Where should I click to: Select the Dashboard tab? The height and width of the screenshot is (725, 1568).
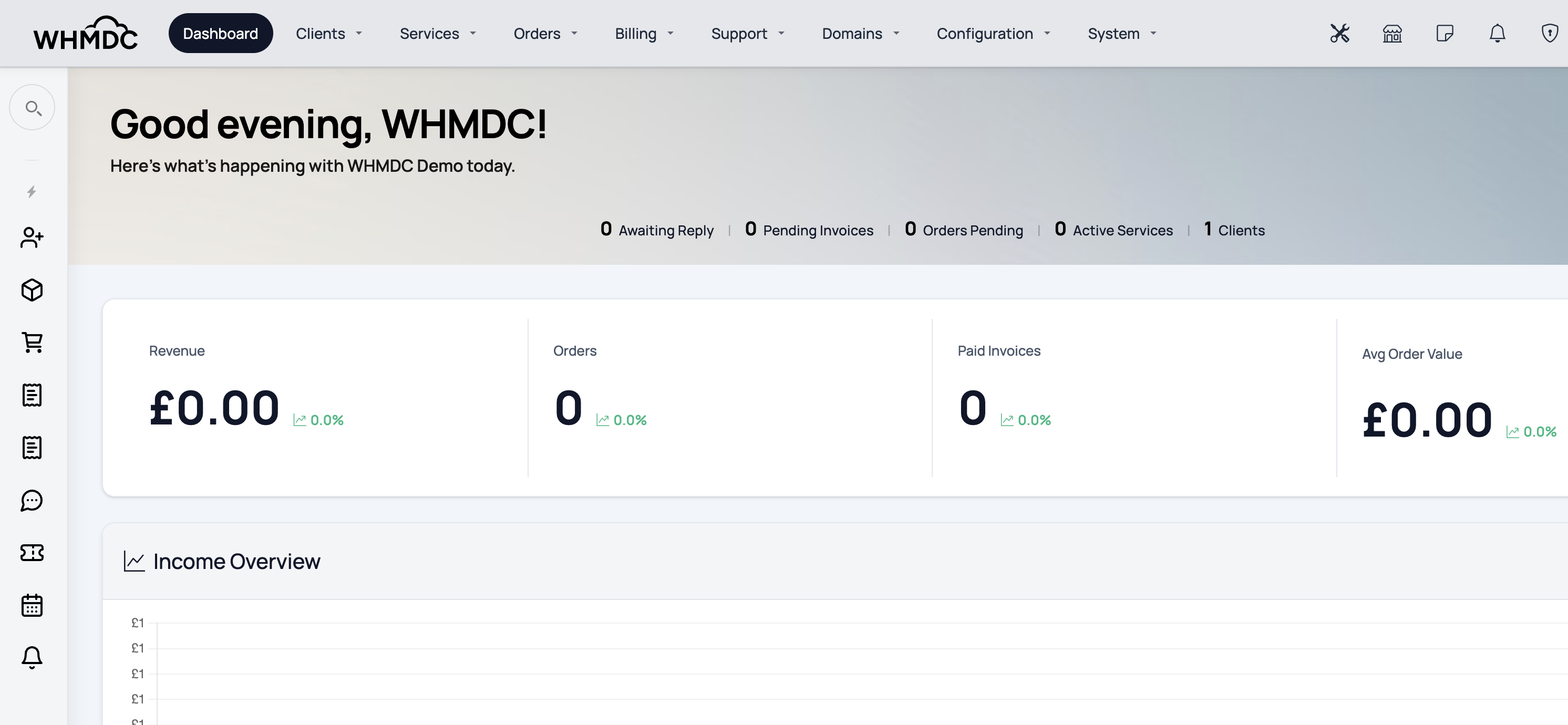[x=220, y=34]
